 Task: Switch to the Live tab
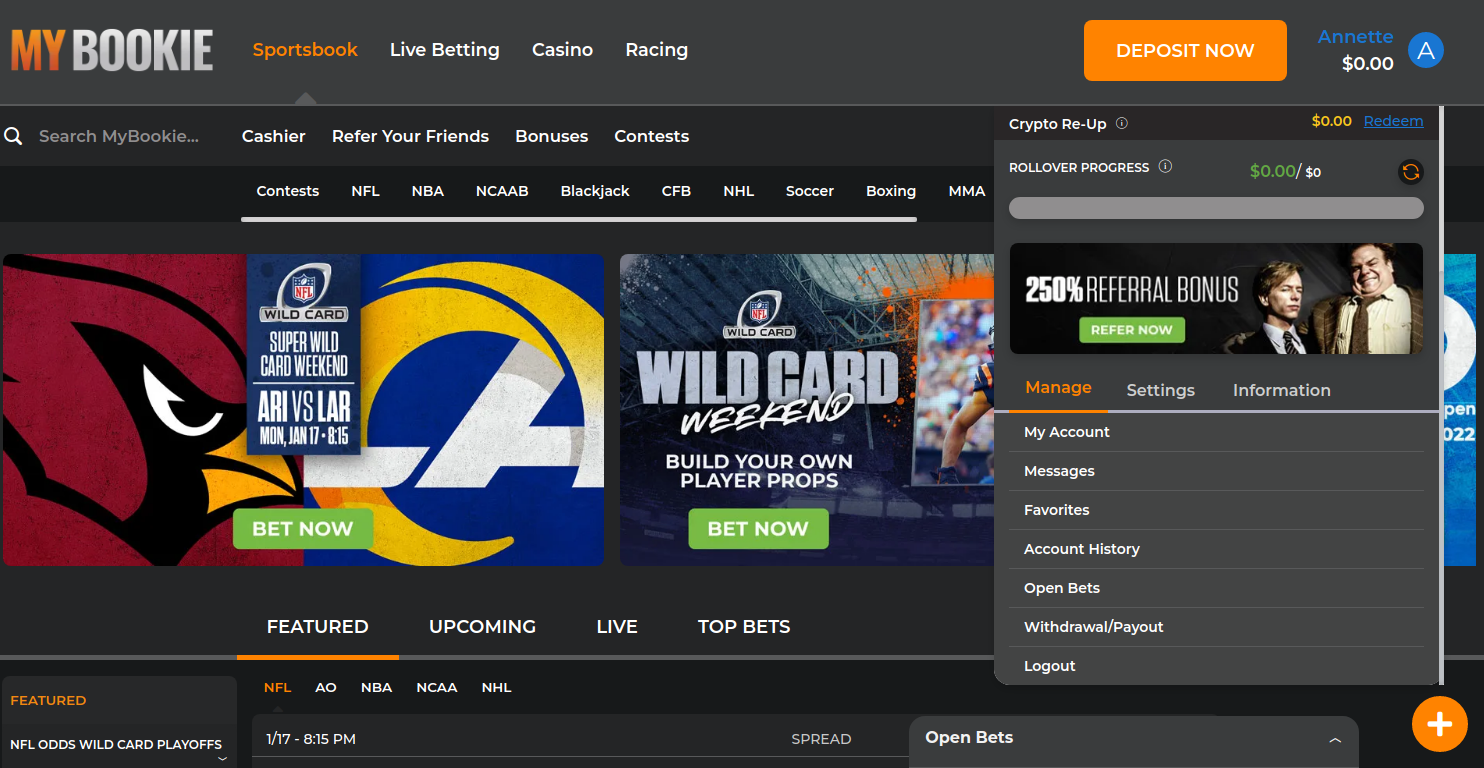(x=617, y=627)
